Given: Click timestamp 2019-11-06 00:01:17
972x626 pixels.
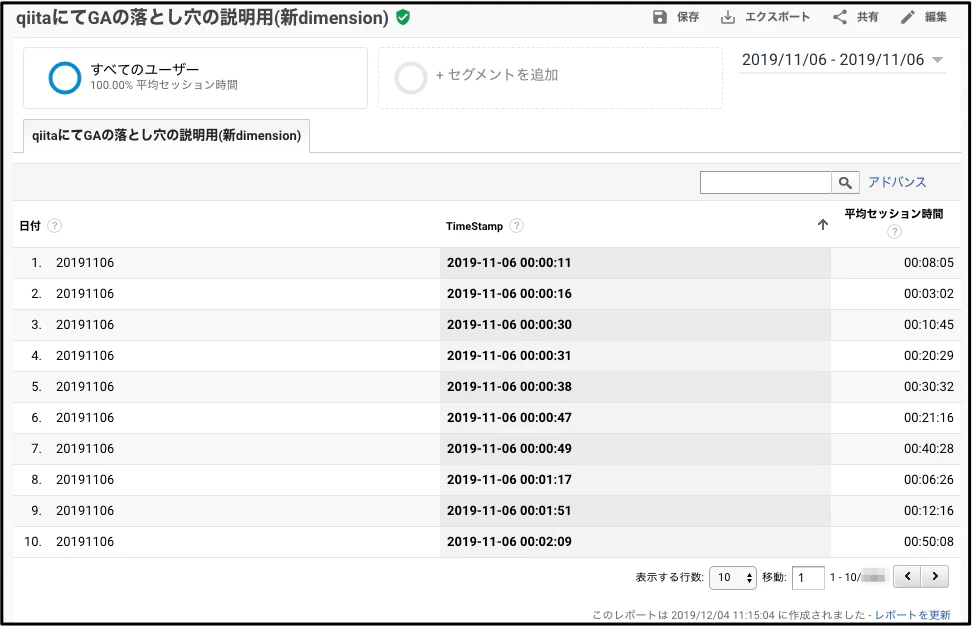Looking at the screenshot, I should [509, 480].
